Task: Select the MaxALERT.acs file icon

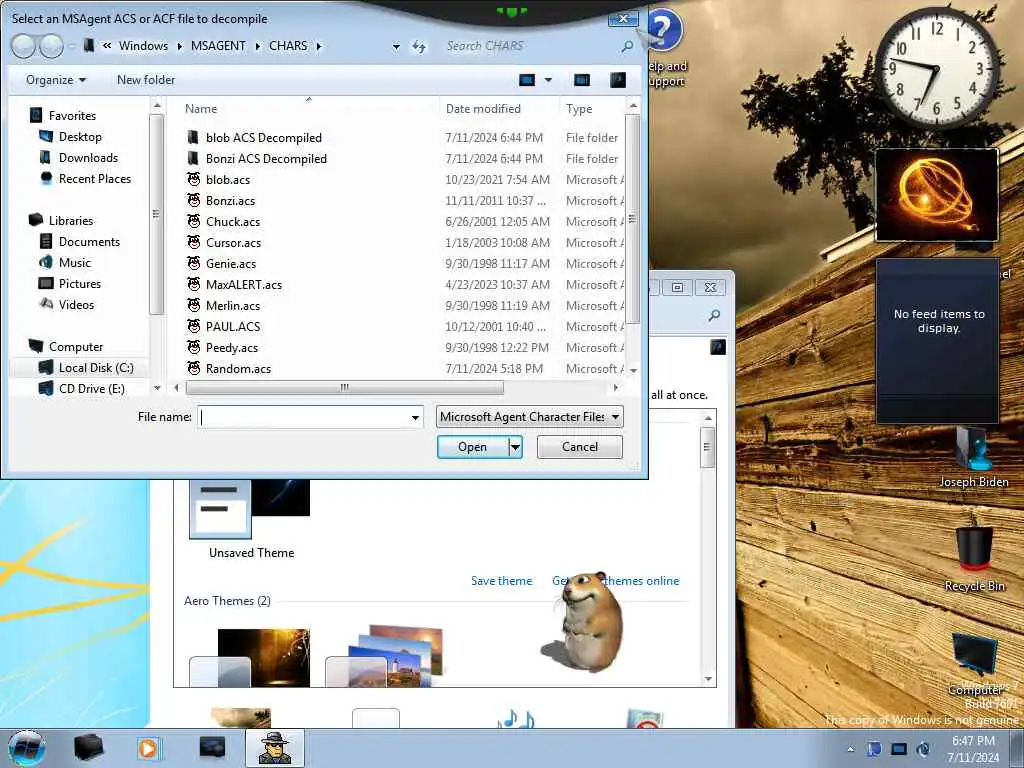Action: click(194, 284)
